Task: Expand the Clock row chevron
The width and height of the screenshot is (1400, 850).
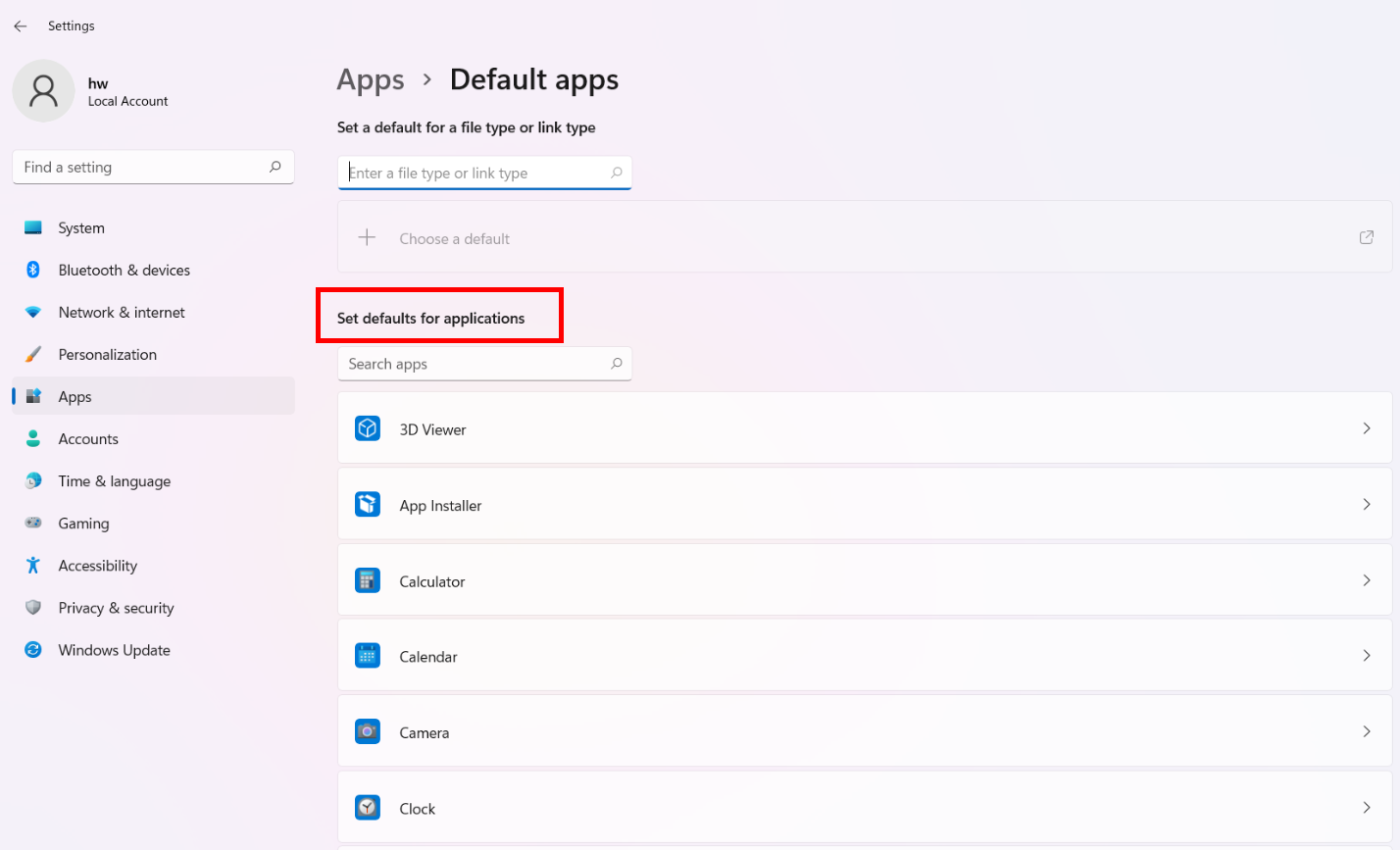Action: (x=1367, y=808)
